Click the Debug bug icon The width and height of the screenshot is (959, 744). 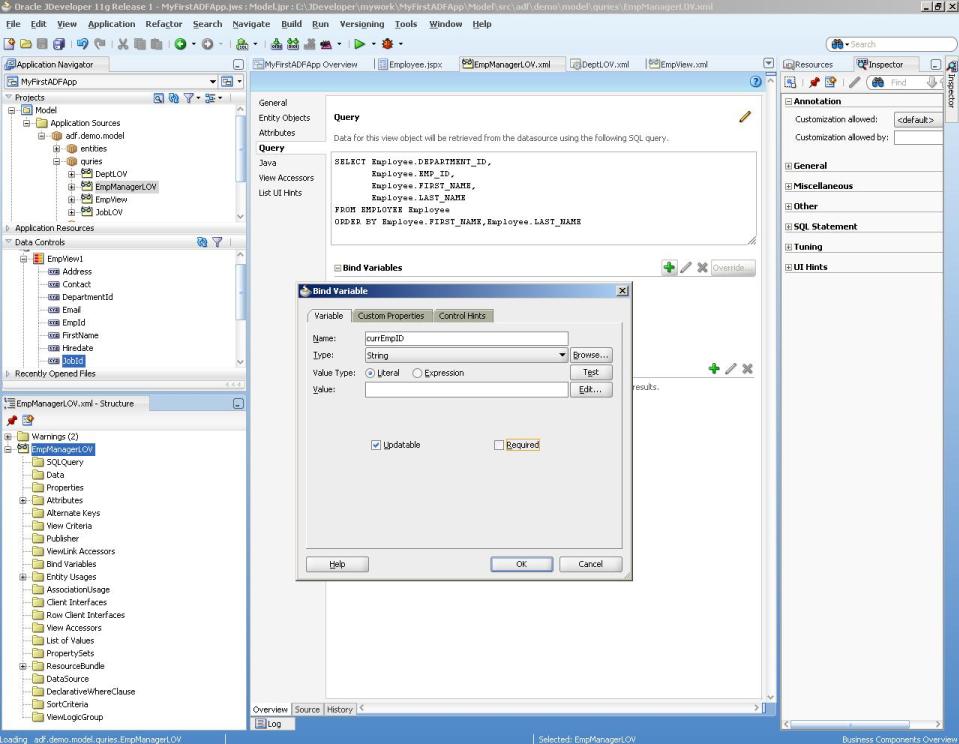click(387, 43)
